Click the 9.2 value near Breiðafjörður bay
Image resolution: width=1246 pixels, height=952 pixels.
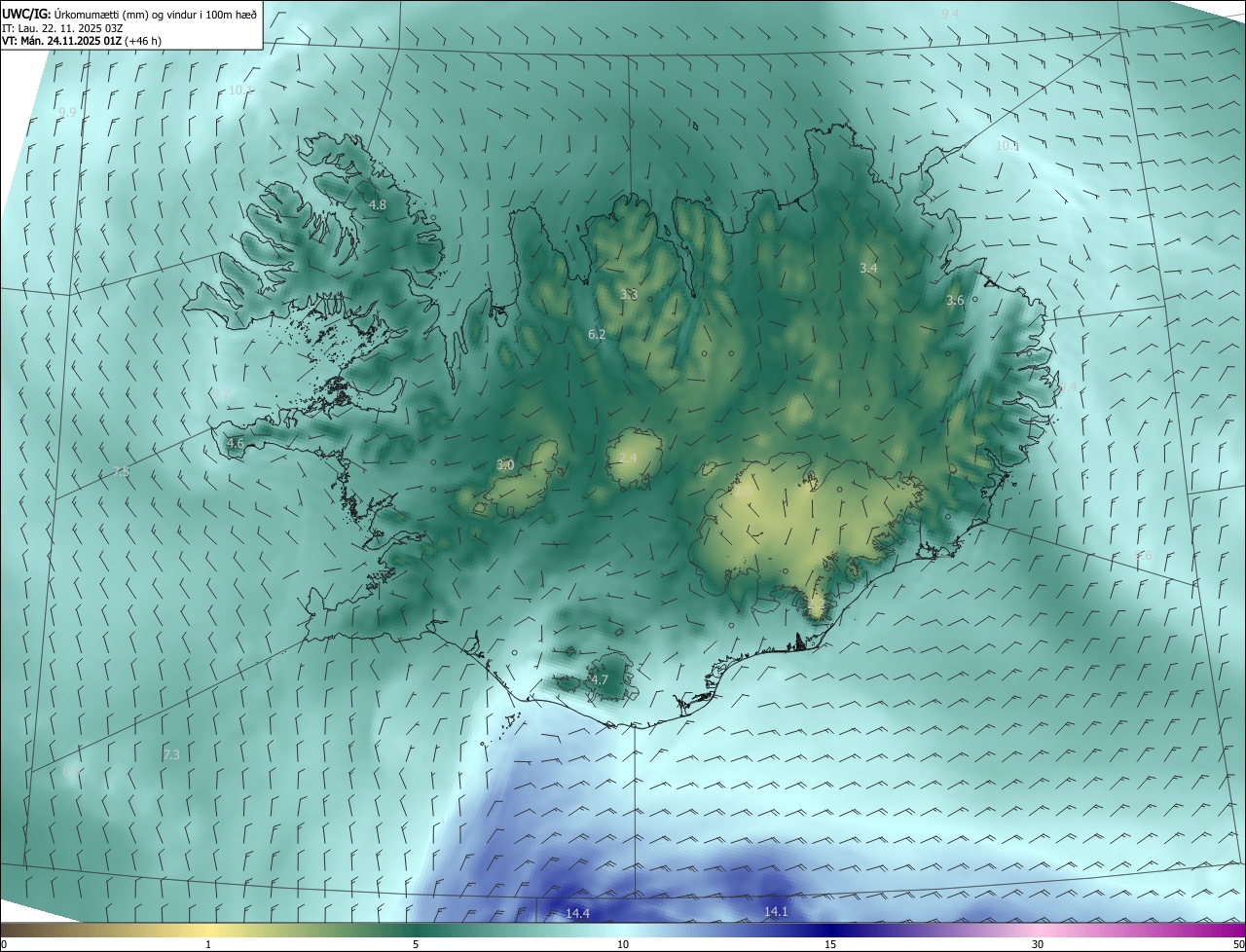click(222, 393)
